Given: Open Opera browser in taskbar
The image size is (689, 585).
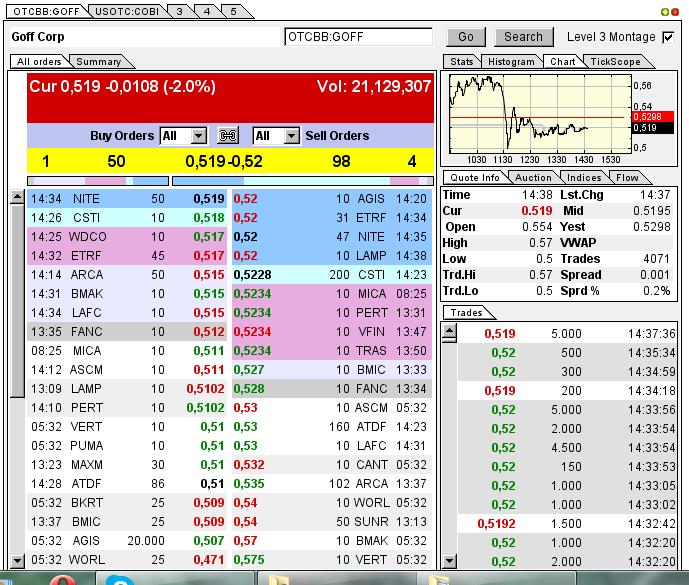Looking at the screenshot, I should 65,580.
